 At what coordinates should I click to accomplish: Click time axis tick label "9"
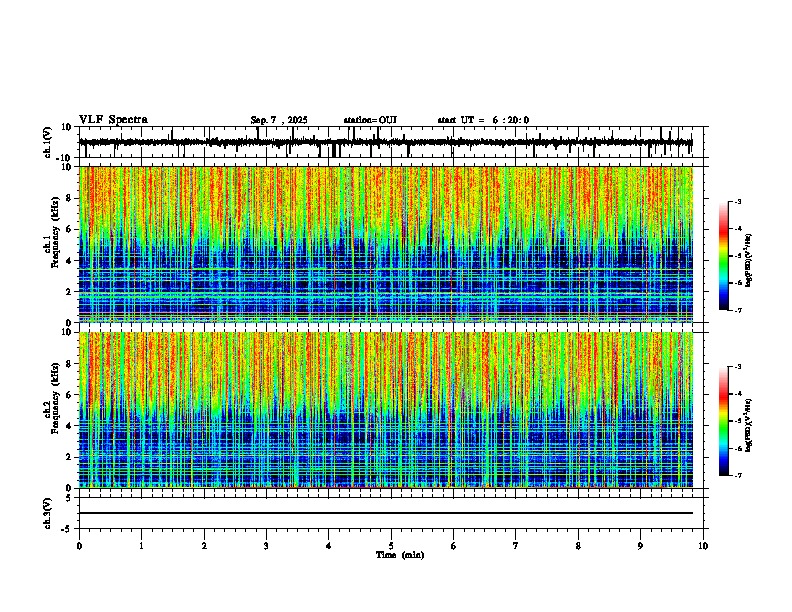point(640,546)
